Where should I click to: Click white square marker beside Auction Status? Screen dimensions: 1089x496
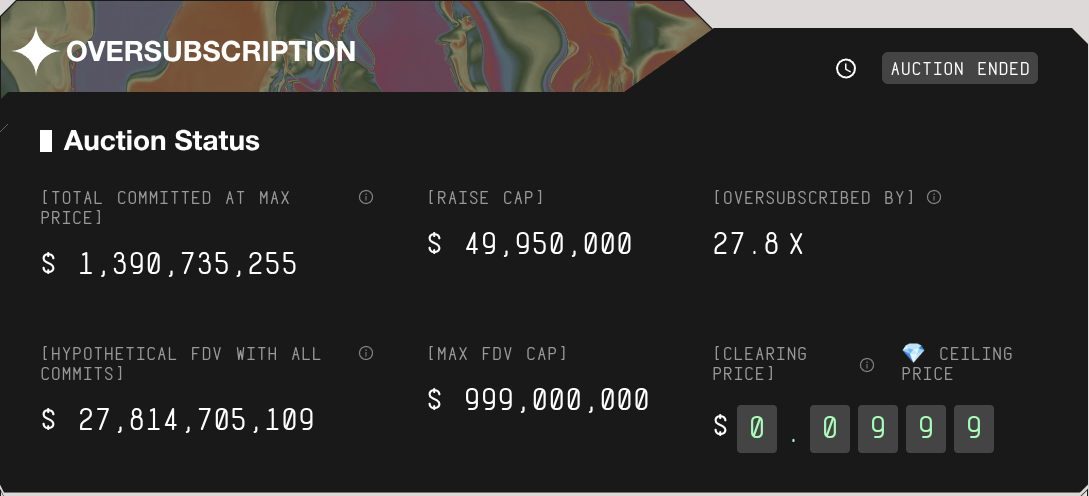click(46, 141)
